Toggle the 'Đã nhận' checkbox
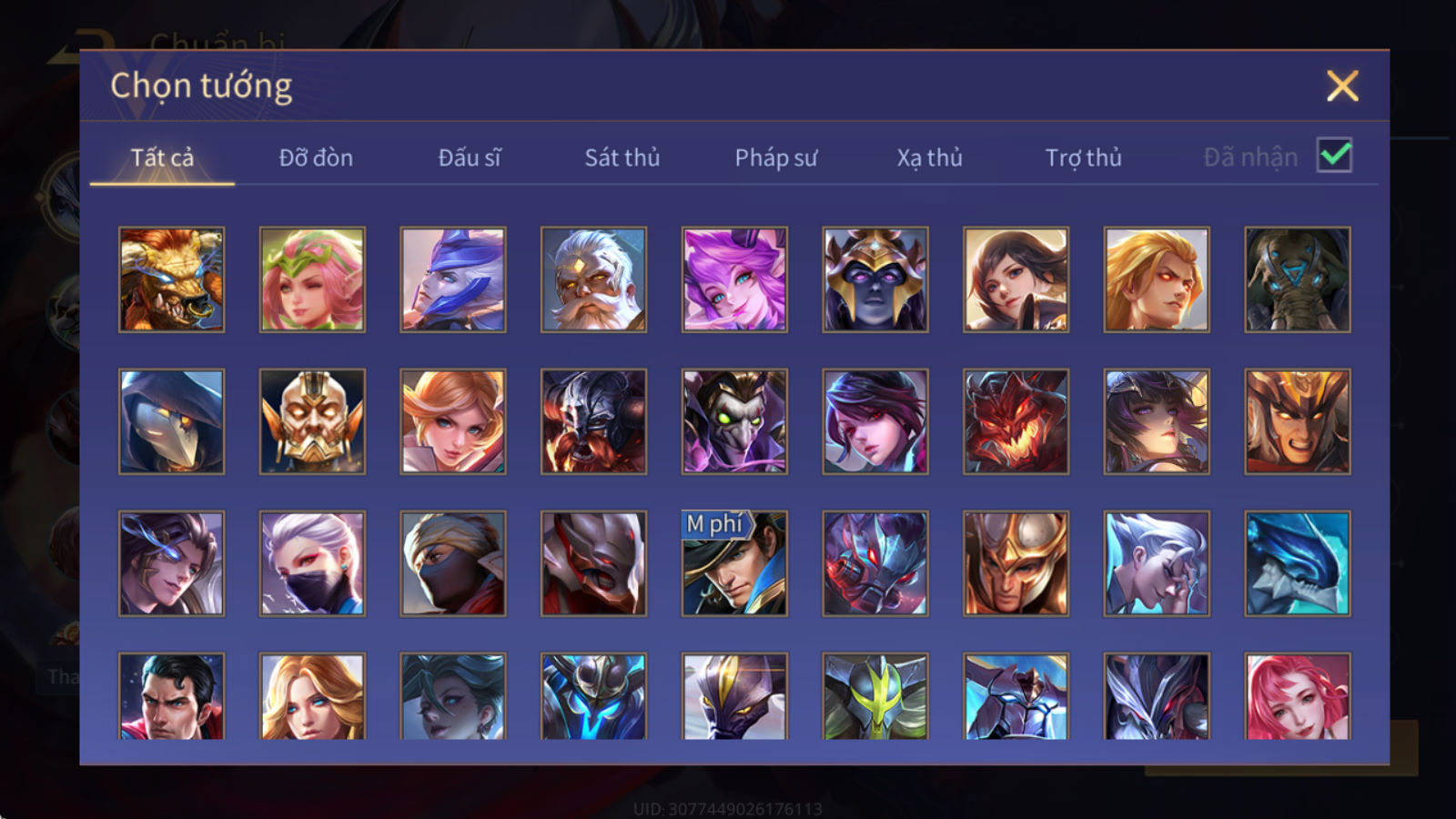The image size is (1456, 819). pyautogui.click(x=1334, y=156)
